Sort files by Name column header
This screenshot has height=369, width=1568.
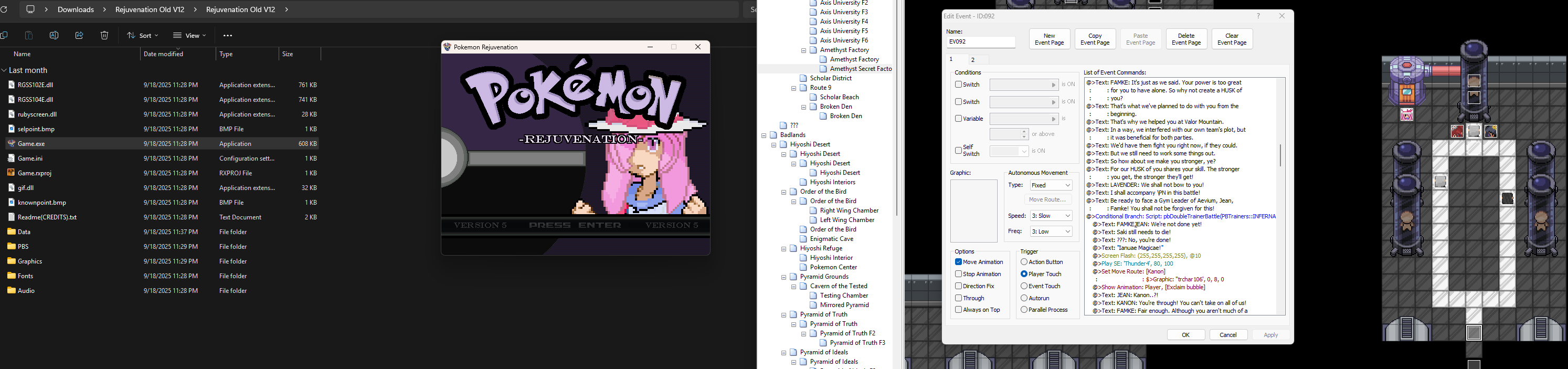23,54
